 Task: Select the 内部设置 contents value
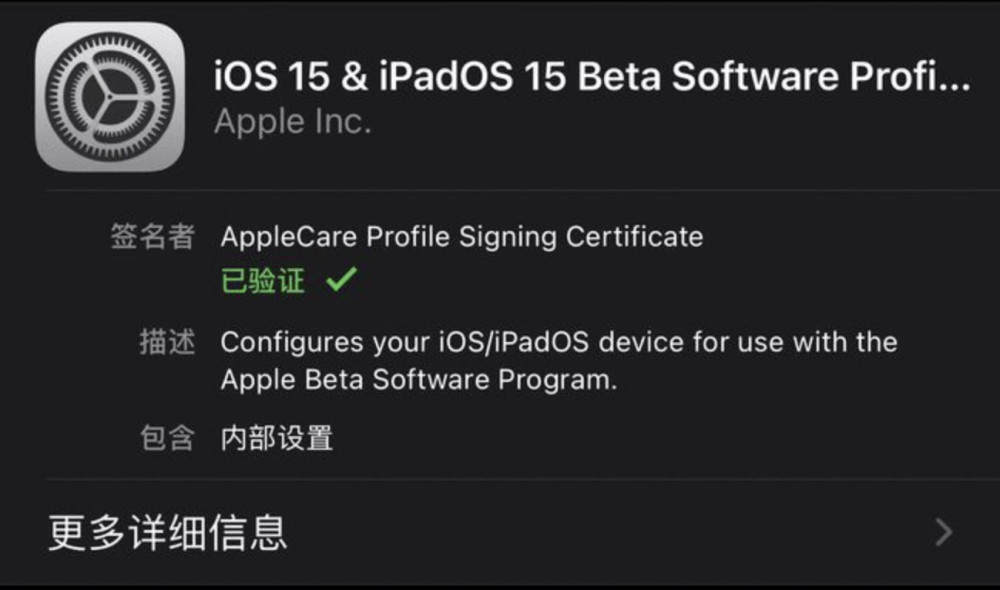point(276,438)
